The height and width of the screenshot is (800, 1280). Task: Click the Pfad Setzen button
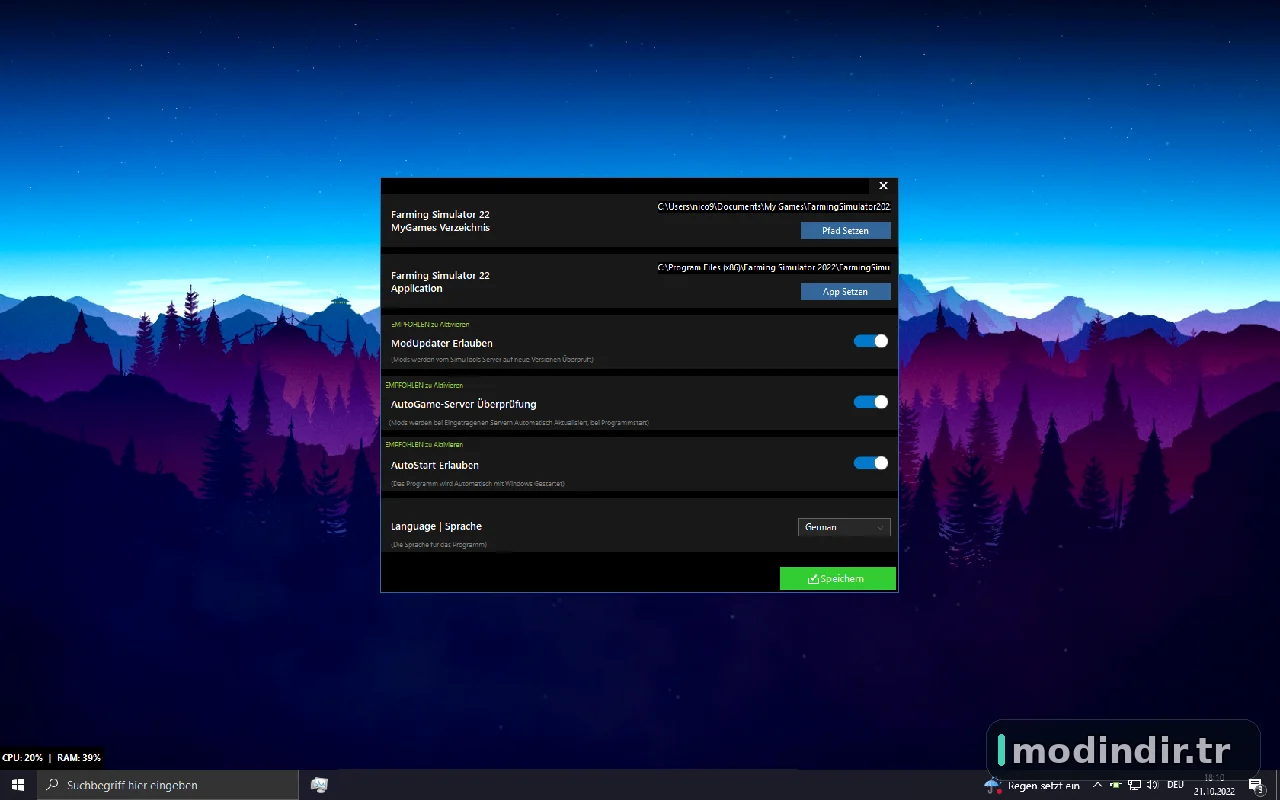point(845,231)
